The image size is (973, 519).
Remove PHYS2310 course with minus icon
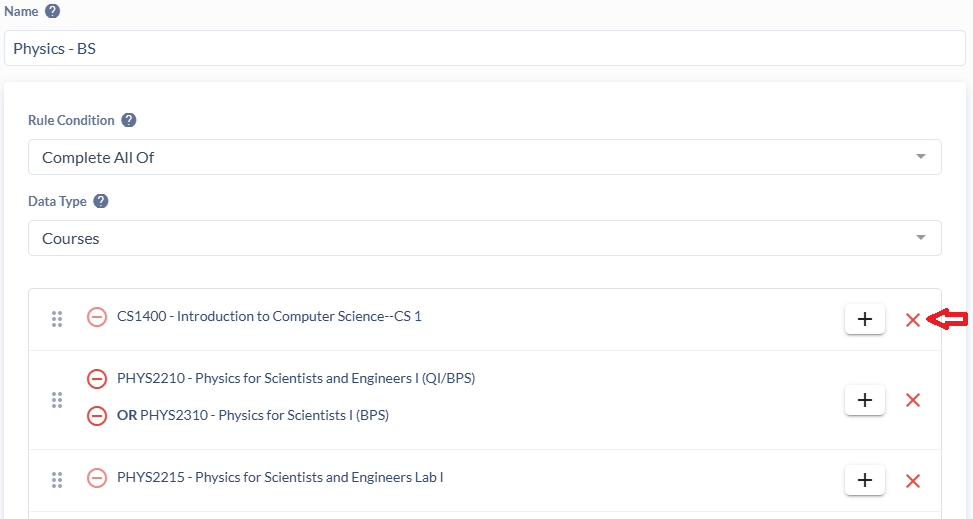pyautogui.click(x=97, y=415)
